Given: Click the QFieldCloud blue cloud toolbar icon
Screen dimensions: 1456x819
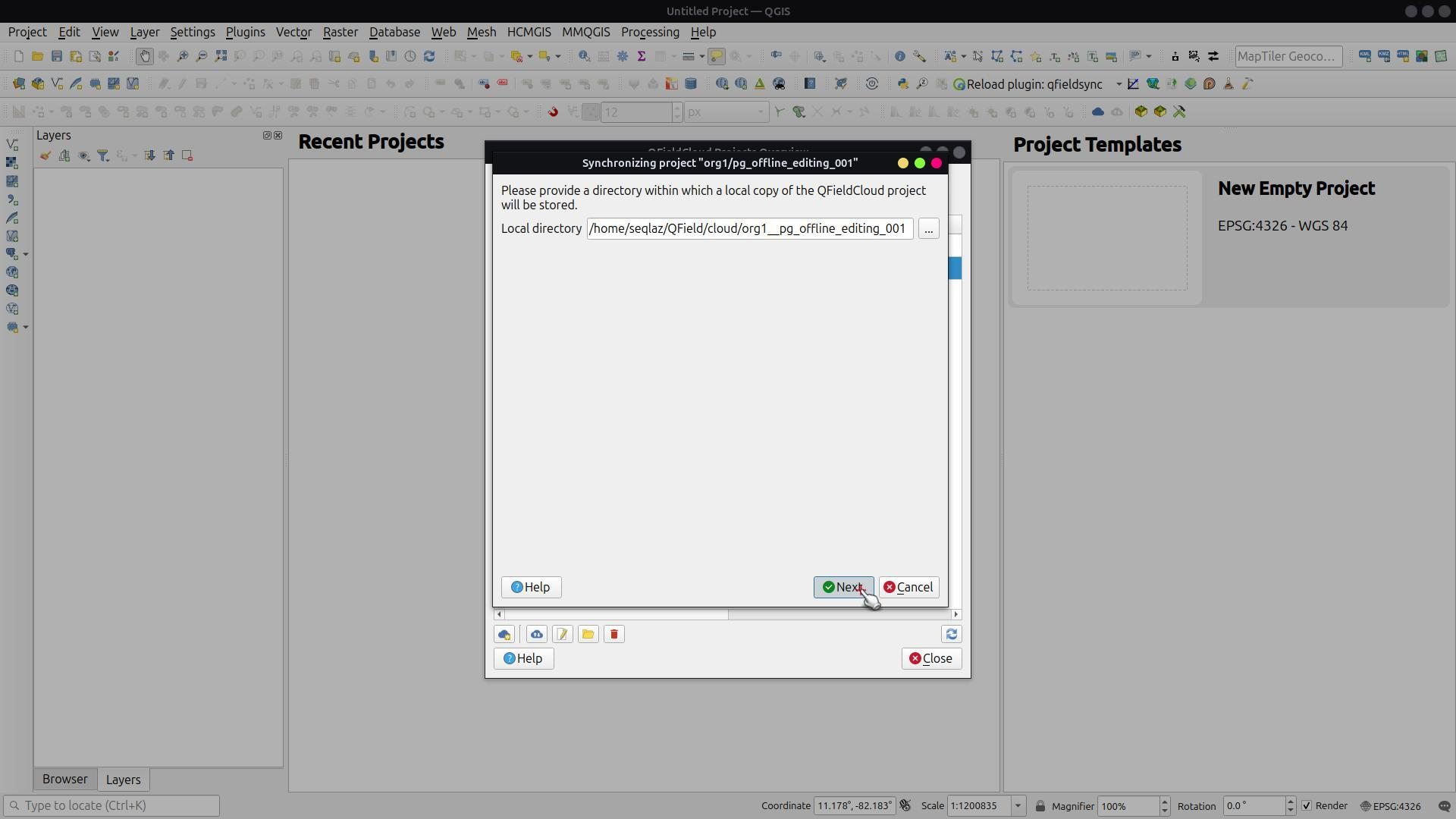Looking at the screenshot, I should (x=1097, y=112).
